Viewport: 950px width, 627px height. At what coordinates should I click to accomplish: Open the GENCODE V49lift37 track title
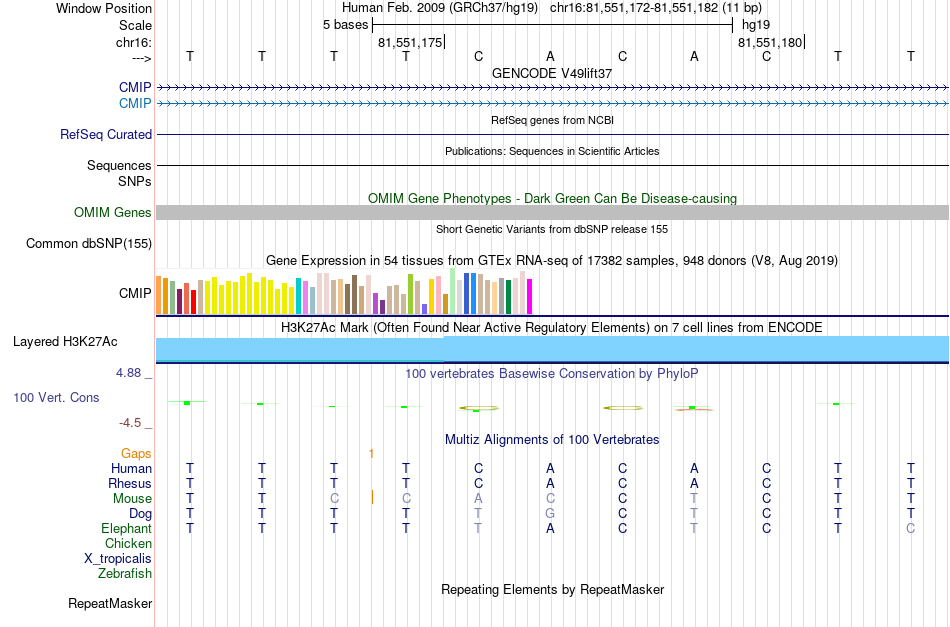pos(552,73)
